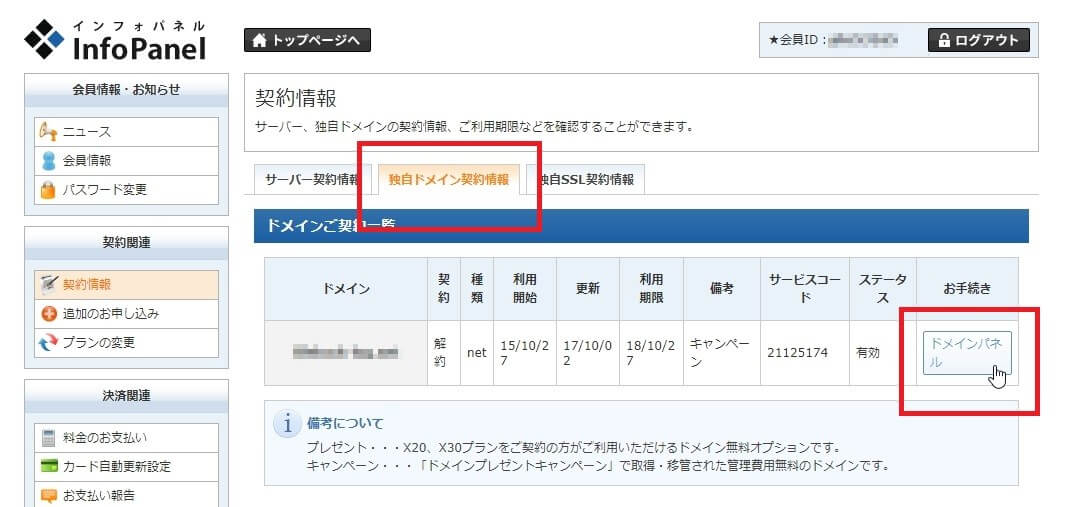Image resolution: width=1073 pixels, height=507 pixels.
Task: Open the ドメインパネル button
Action: (966, 353)
